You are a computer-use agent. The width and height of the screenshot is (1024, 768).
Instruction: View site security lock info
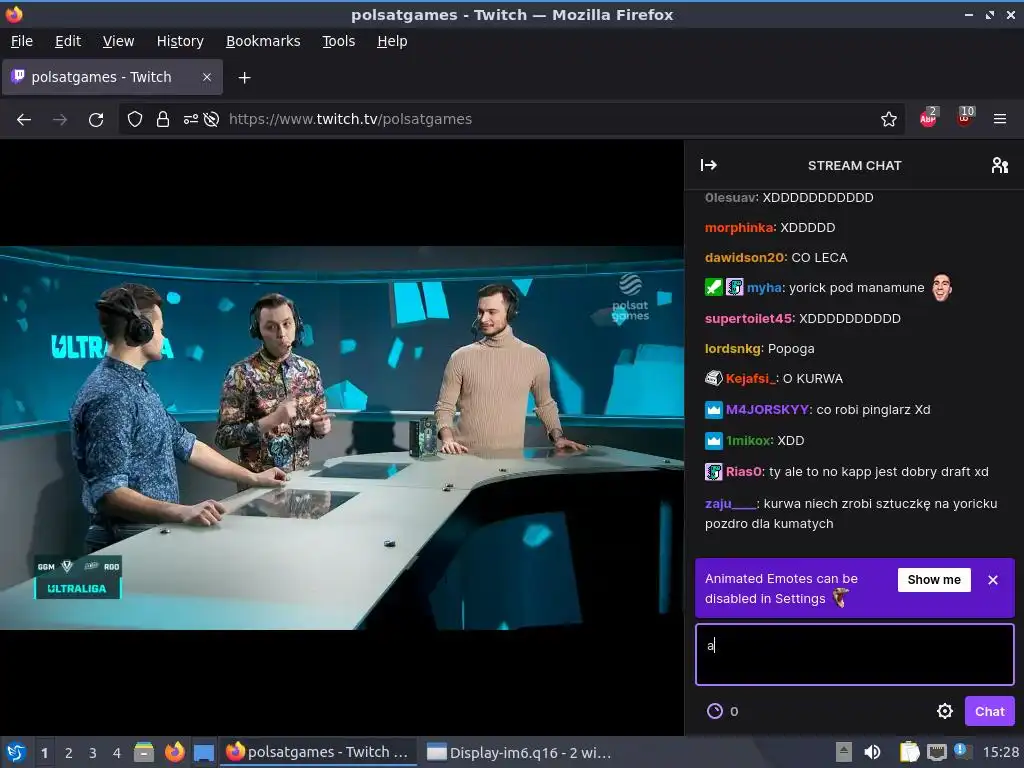click(163, 120)
